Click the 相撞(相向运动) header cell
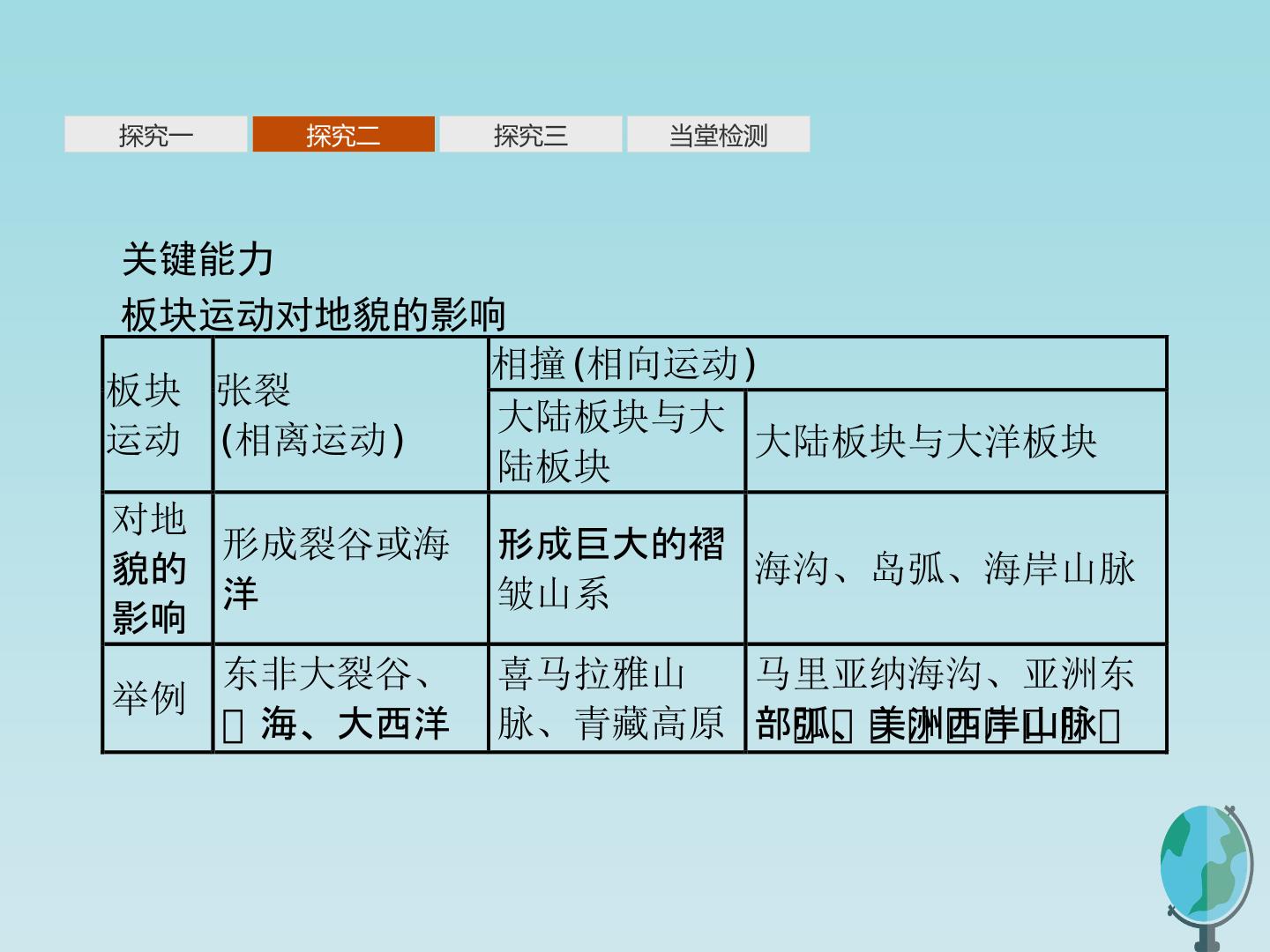 (828, 363)
